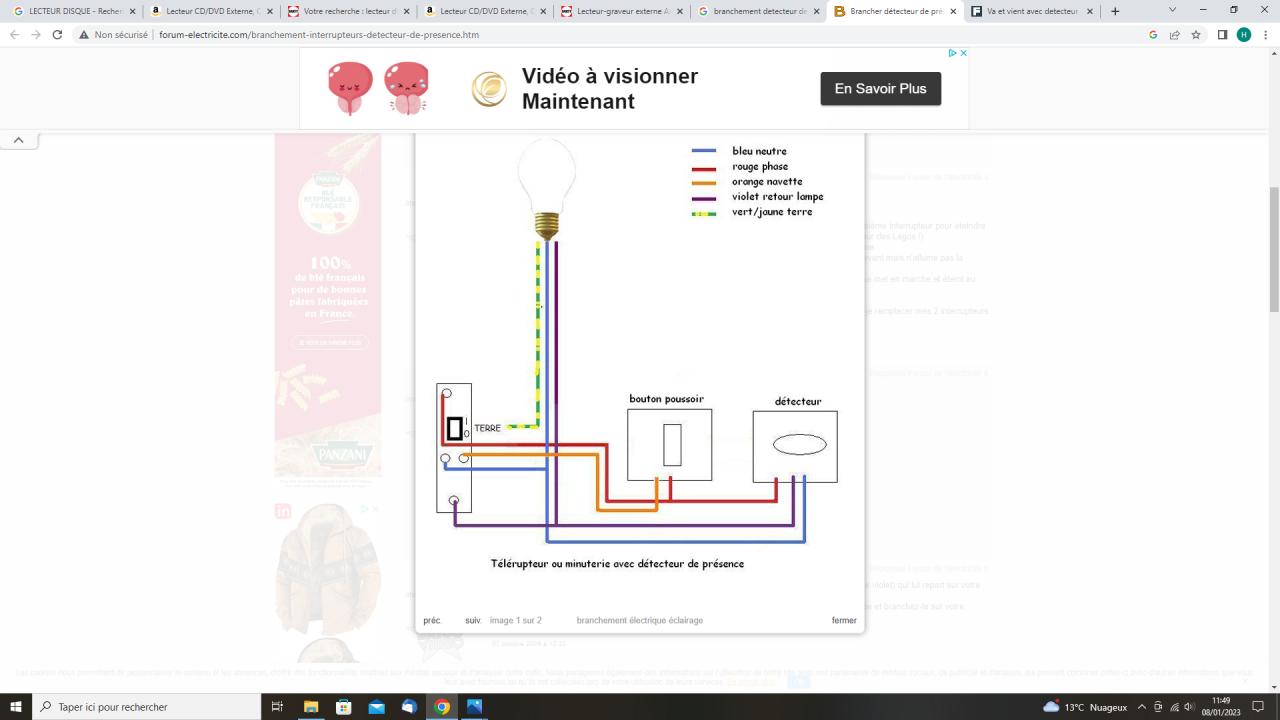1280x720 pixels.
Task: Click préc. in the image viewer
Action: point(432,620)
